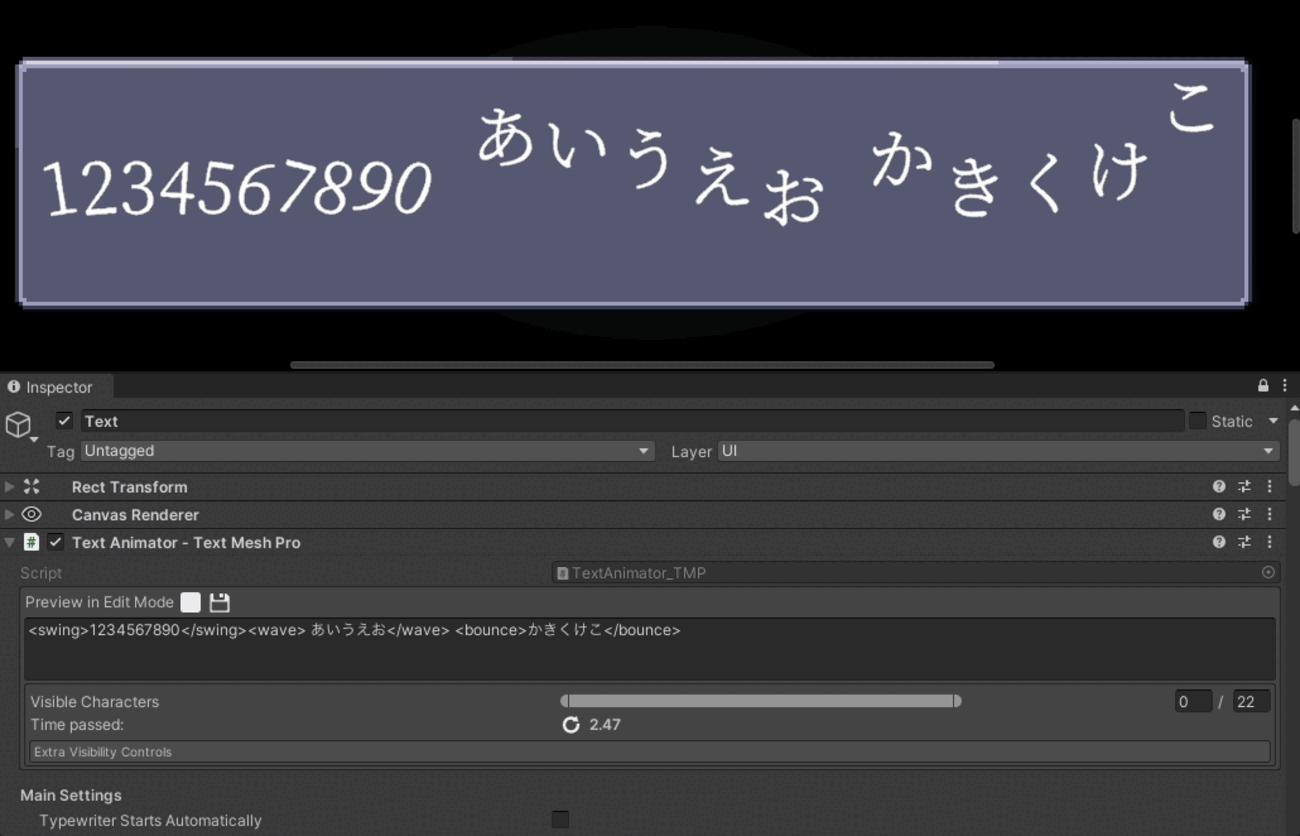Click the save icon next to Preview in Edit Mode
Image resolution: width=1300 pixels, height=836 pixels.
click(220, 602)
